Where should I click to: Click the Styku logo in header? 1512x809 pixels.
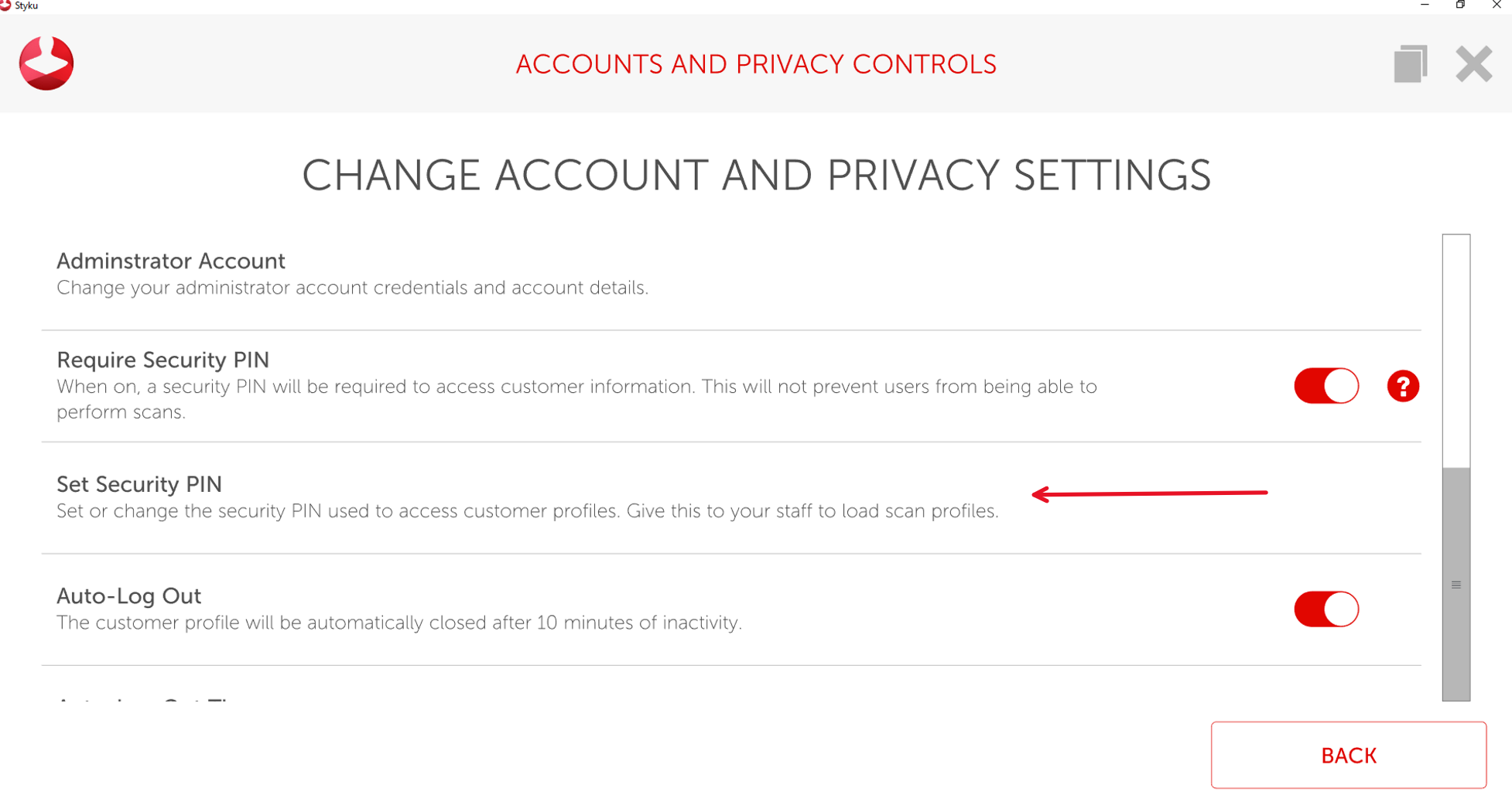point(46,63)
